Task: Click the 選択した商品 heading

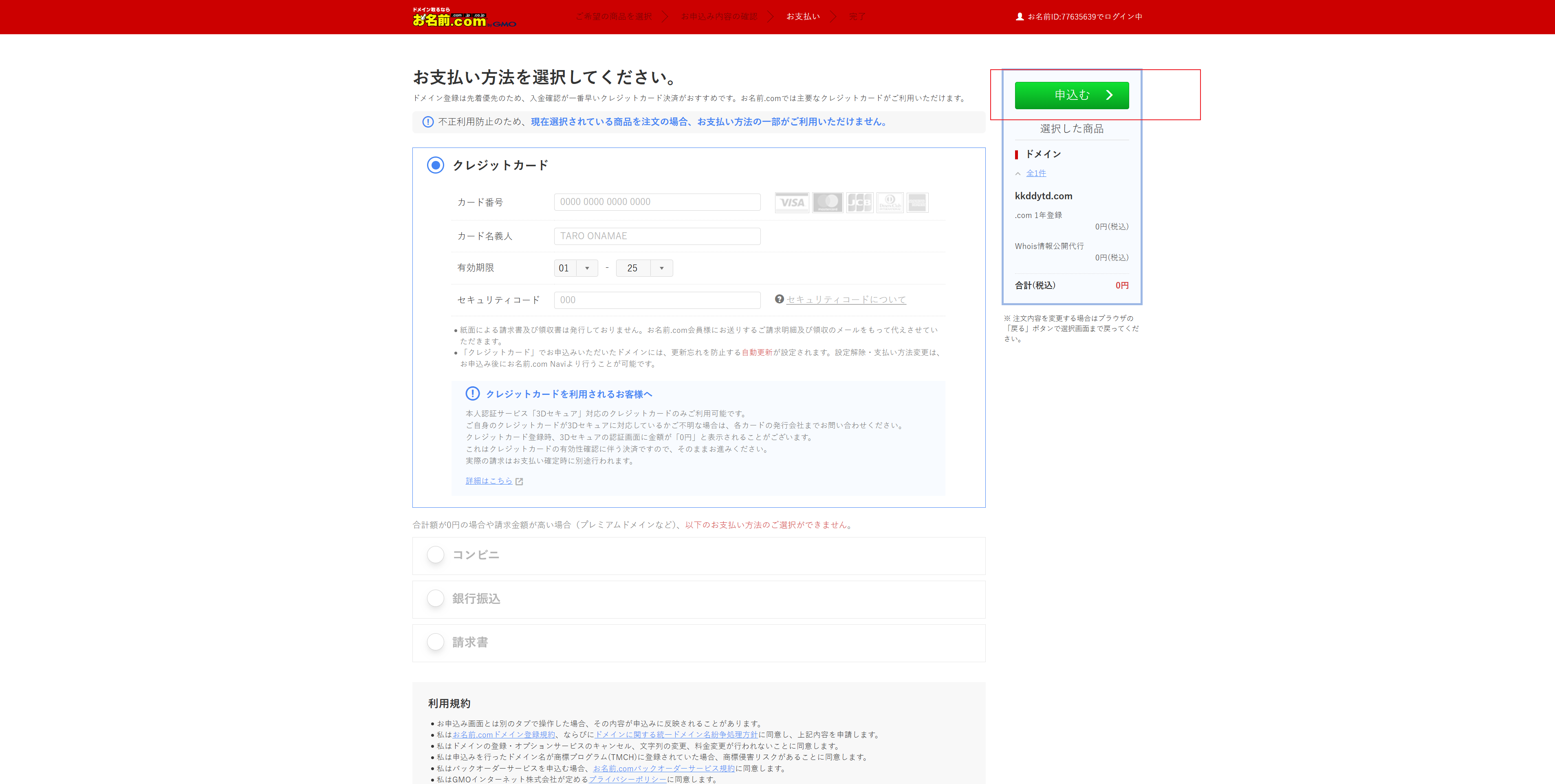Action: pos(1071,128)
